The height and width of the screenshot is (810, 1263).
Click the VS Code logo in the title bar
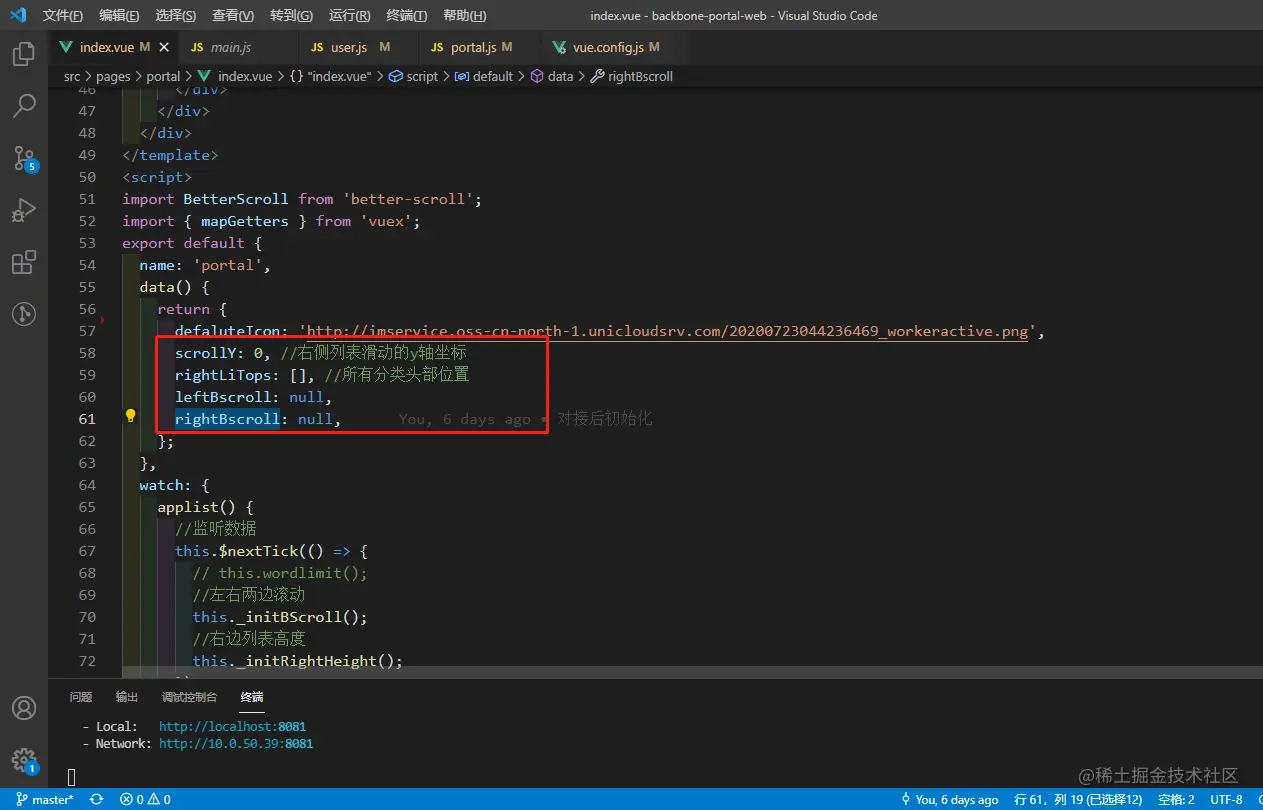tap(18, 15)
